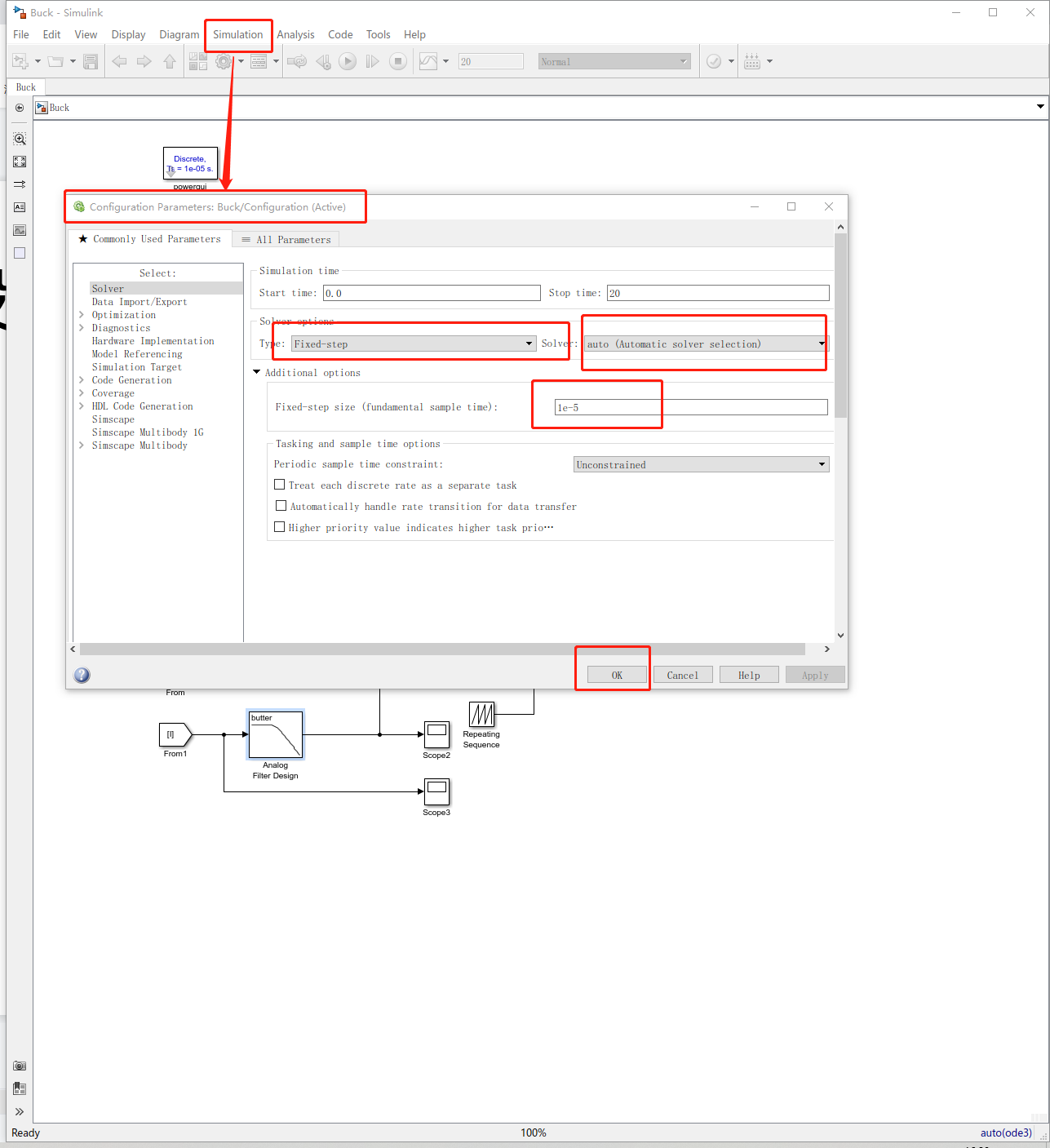The image size is (1050, 1148).
Task: Click the dialog help question mark icon
Action: (x=82, y=675)
